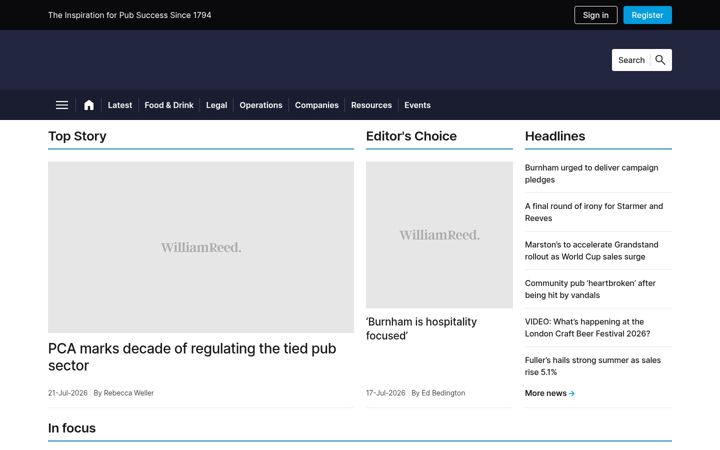Click the Headlines section heading
Screen dimensions: 720x450
555,136
